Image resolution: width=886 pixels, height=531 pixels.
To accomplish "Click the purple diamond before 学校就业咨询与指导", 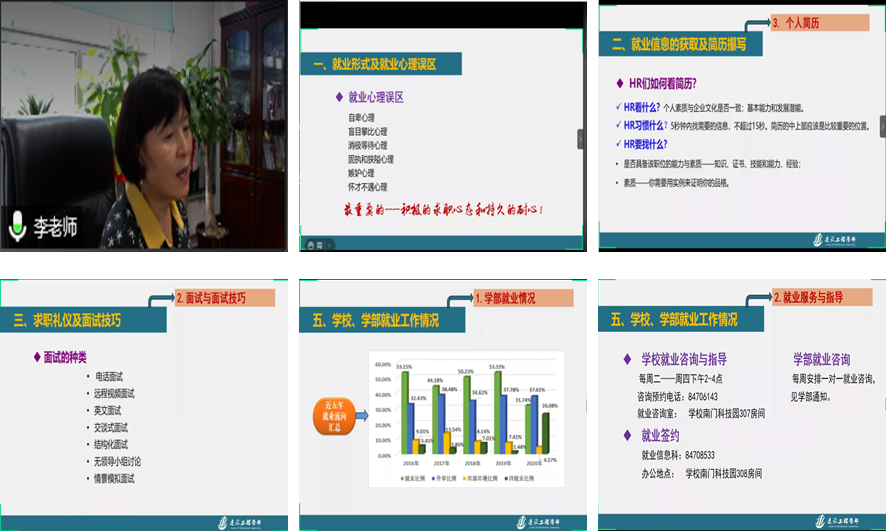I will click(627, 359).
